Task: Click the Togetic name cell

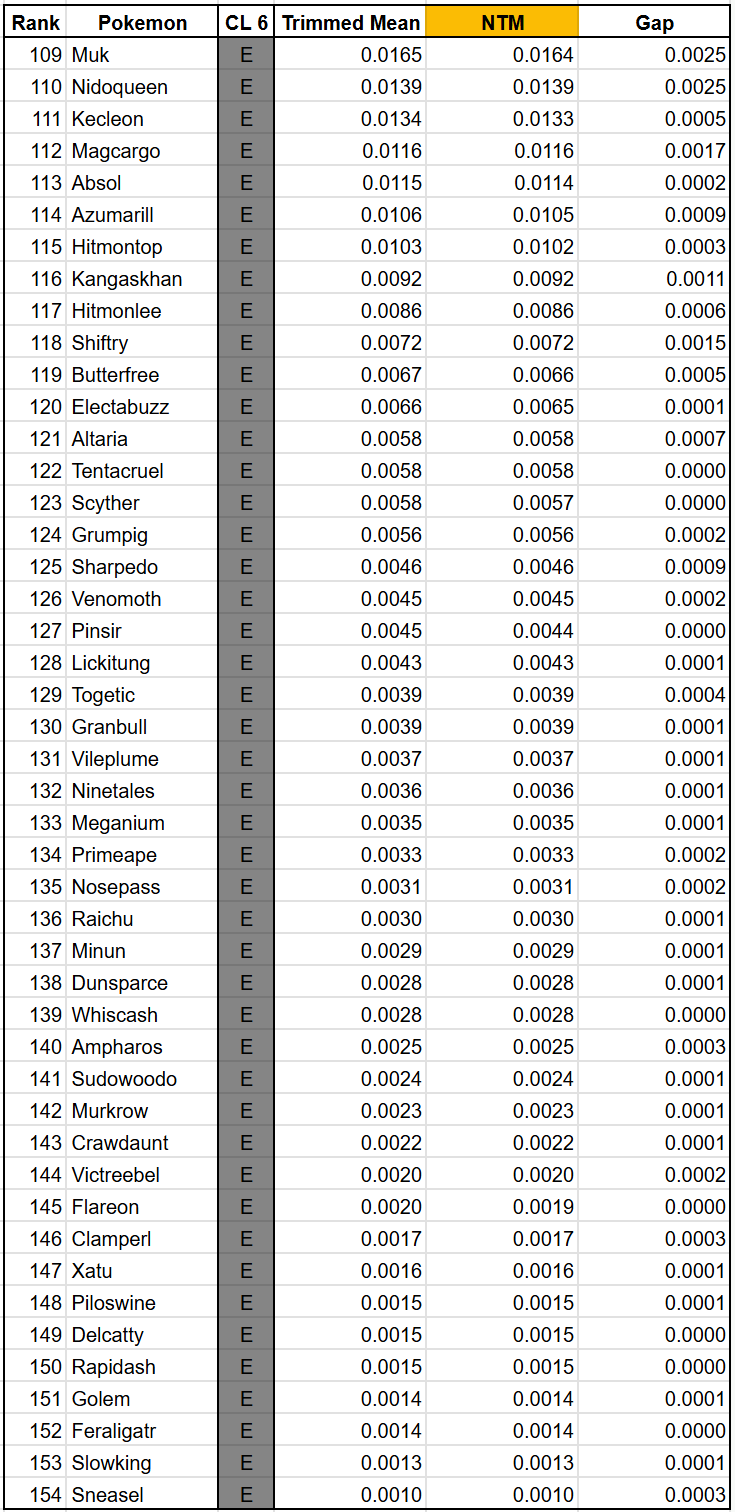Action: pyautogui.click(x=142, y=695)
